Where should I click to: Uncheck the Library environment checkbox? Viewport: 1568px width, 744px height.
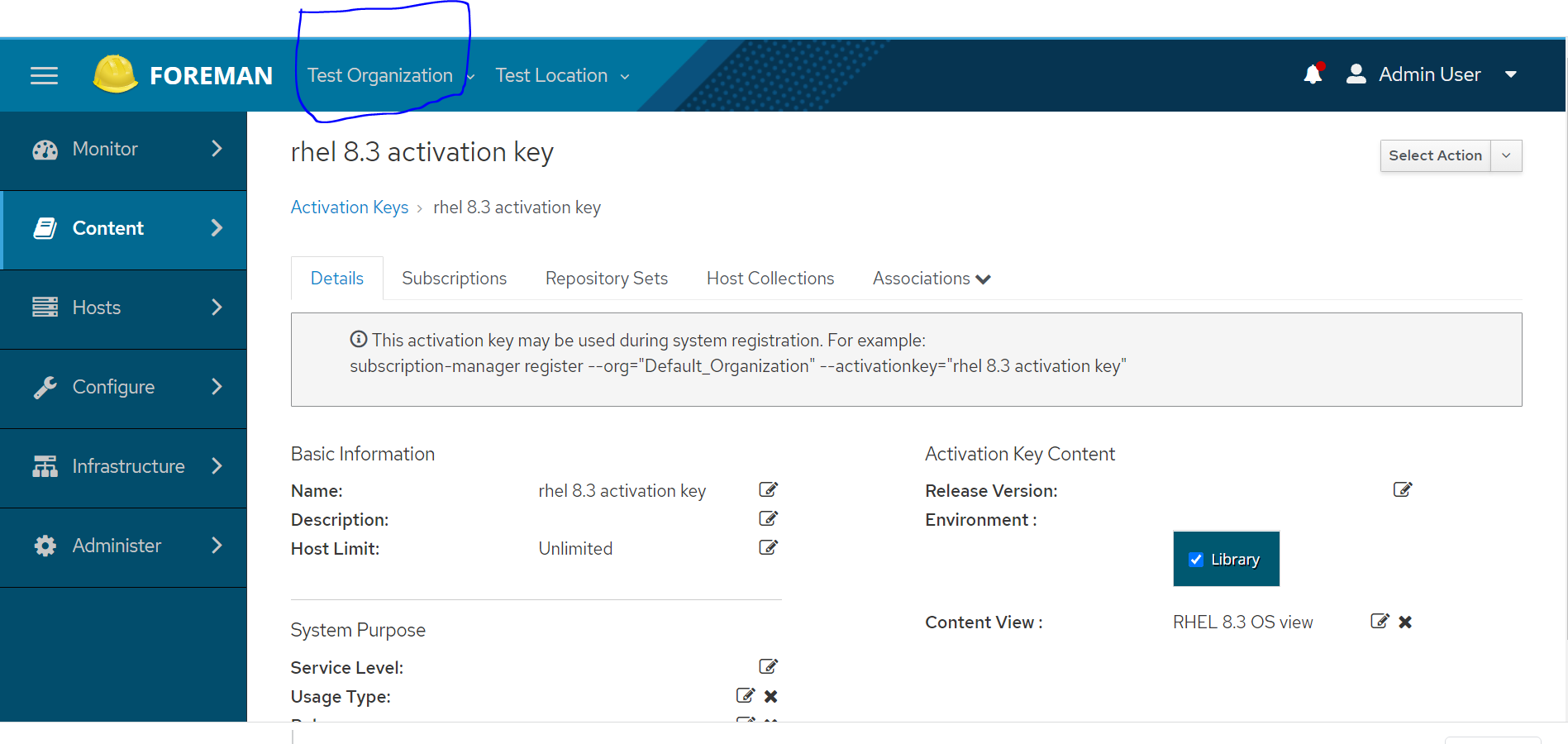coord(1195,560)
